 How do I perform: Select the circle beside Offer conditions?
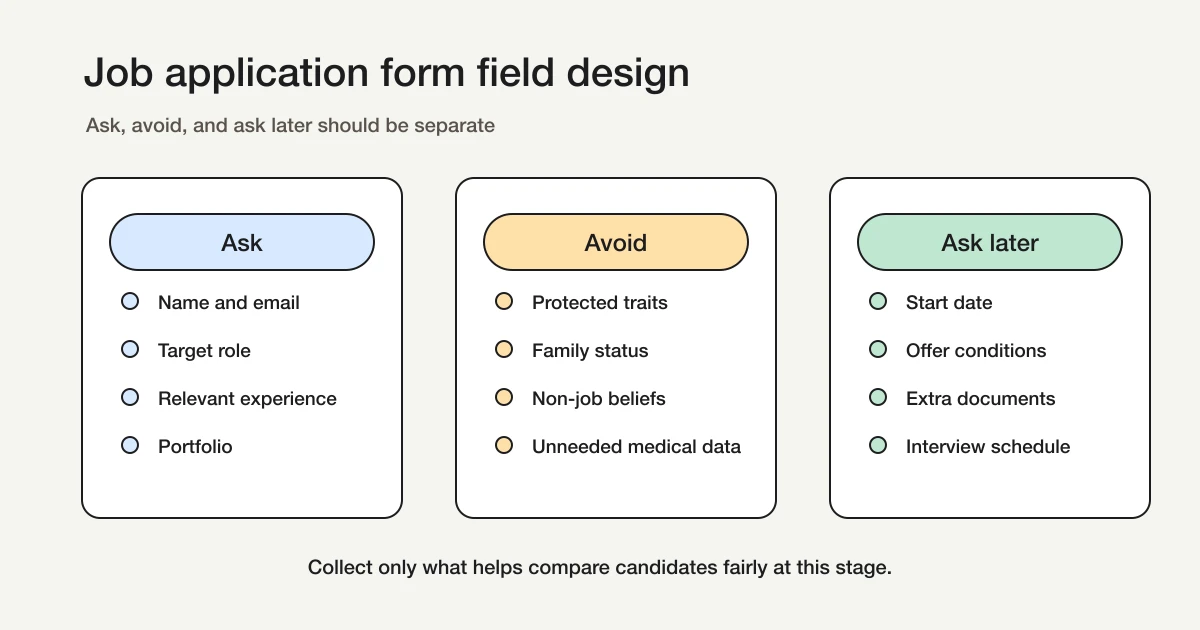878,349
